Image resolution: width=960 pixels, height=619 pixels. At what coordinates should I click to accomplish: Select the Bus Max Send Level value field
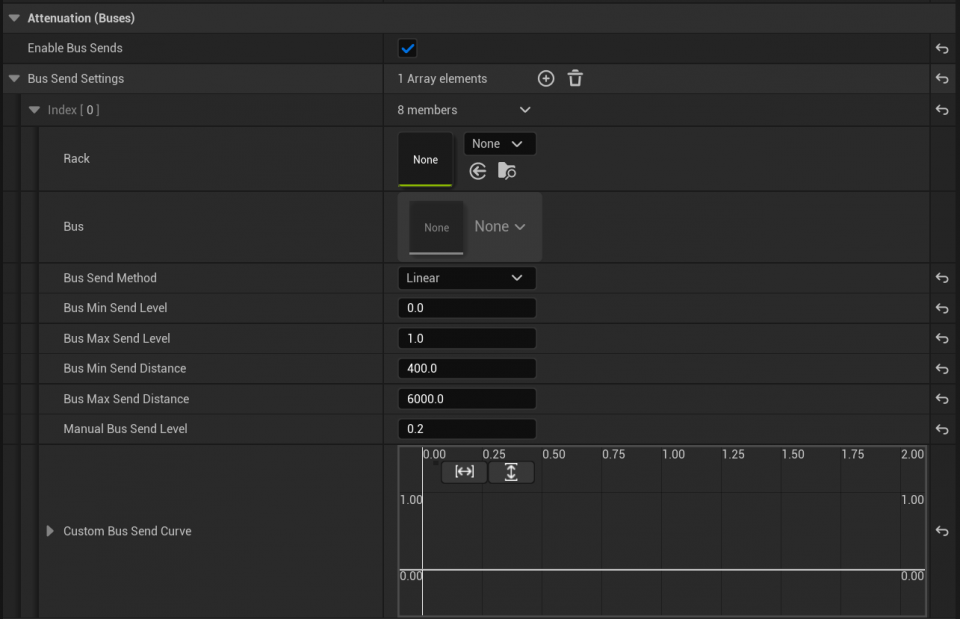[x=466, y=338]
